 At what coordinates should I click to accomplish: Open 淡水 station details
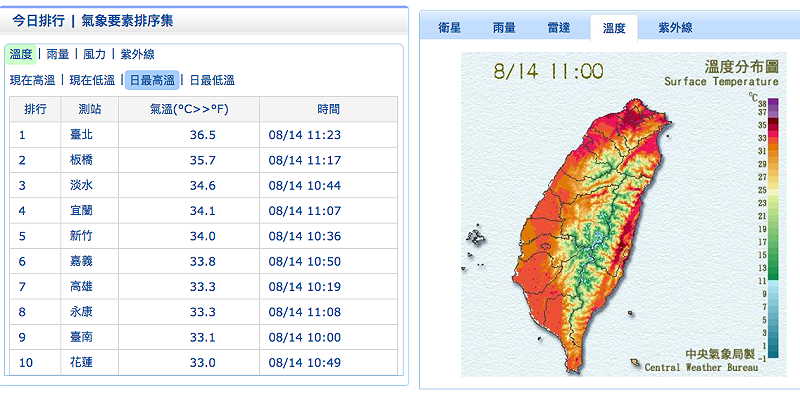[81, 185]
